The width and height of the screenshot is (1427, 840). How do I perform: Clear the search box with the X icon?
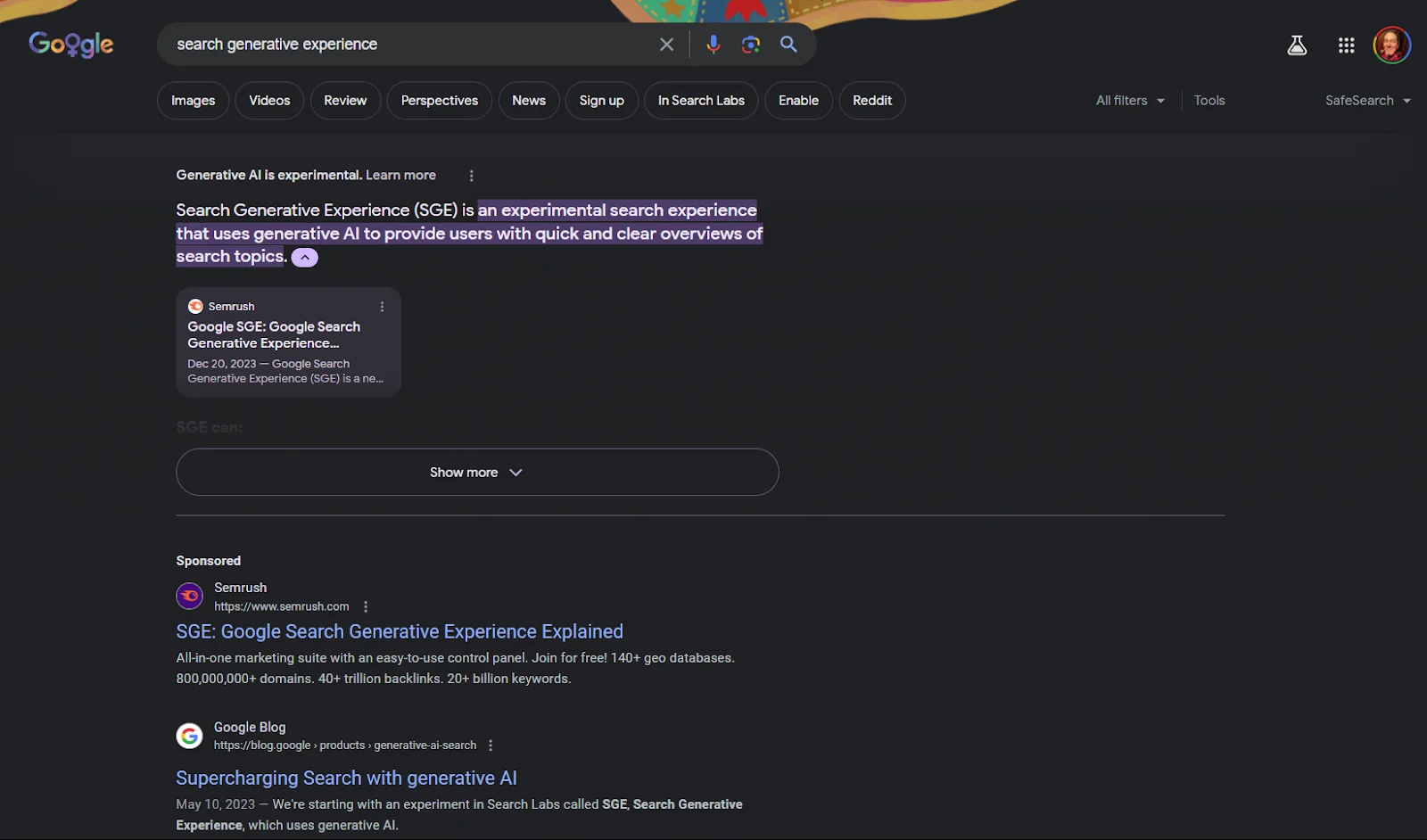coord(666,44)
